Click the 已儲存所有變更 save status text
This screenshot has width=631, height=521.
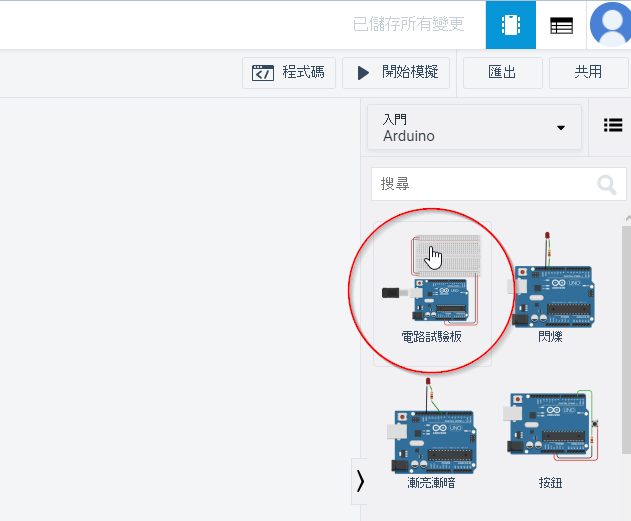(x=408, y=25)
